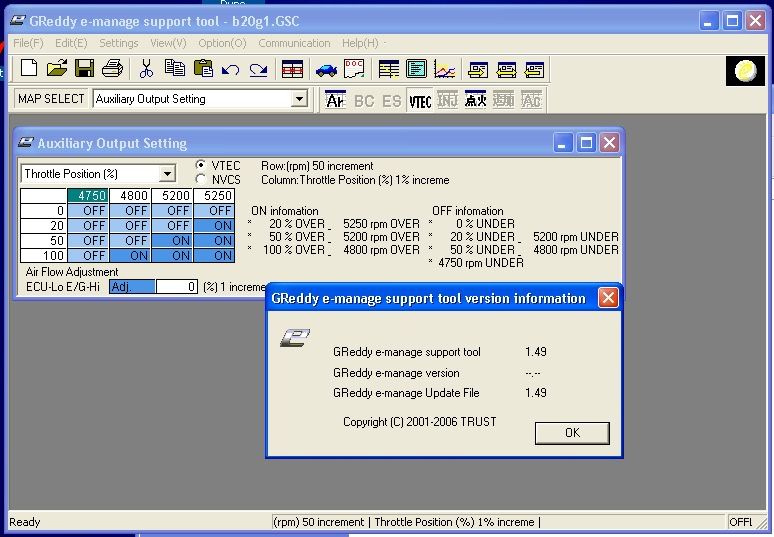Create a new file from the toolbar
Image resolution: width=774 pixels, height=537 pixels.
coord(29,69)
